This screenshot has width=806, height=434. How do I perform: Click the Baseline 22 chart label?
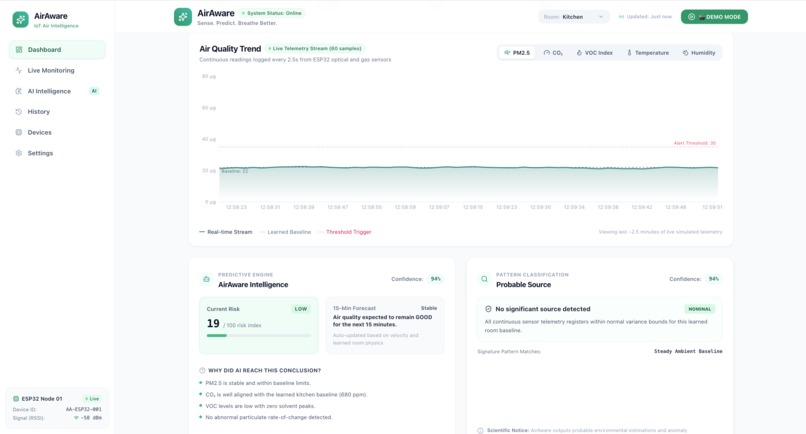pyautogui.click(x=234, y=171)
